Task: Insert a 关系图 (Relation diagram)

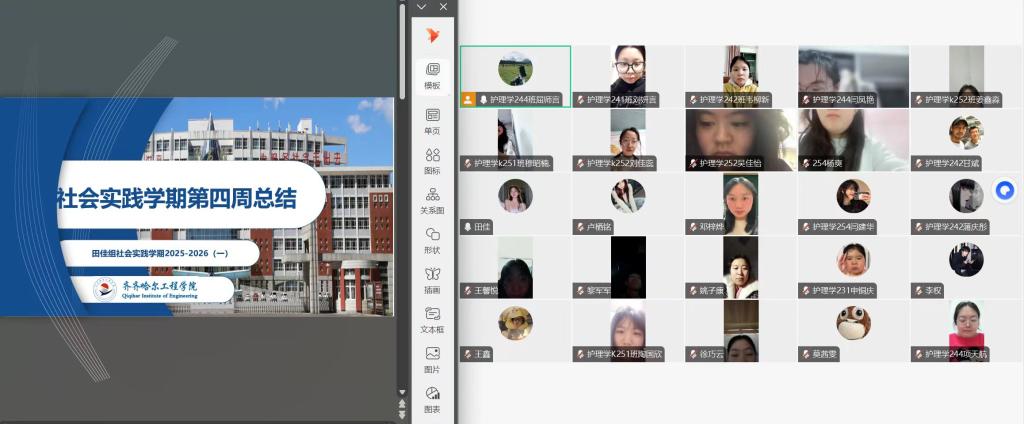Action: click(x=432, y=200)
